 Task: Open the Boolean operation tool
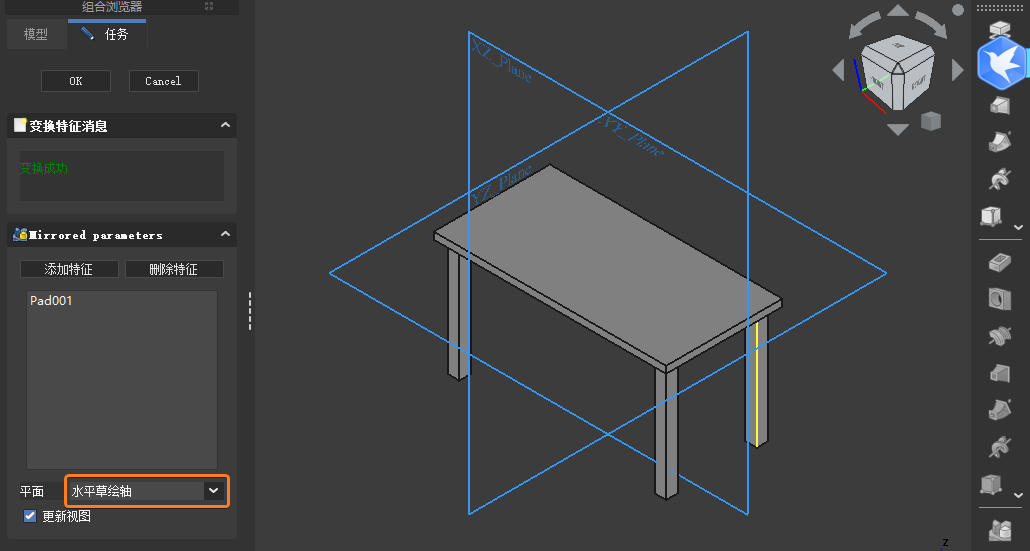coord(999,529)
